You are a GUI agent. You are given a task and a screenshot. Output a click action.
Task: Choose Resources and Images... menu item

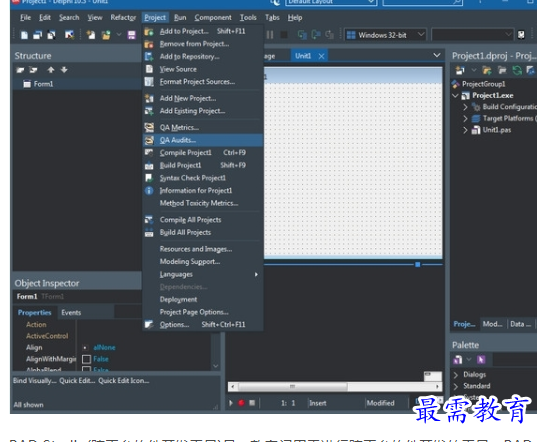tap(203, 249)
